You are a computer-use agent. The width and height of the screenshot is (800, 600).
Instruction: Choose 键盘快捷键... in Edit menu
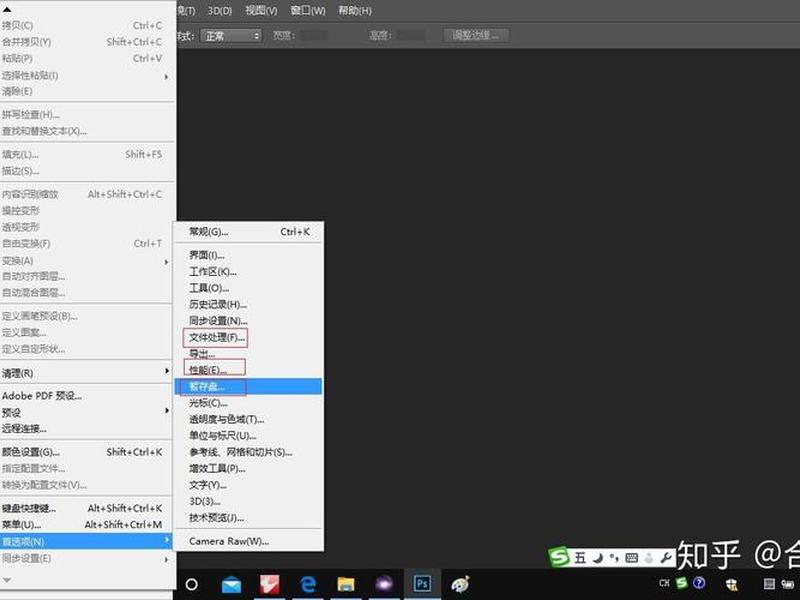(x=85, y=508)
